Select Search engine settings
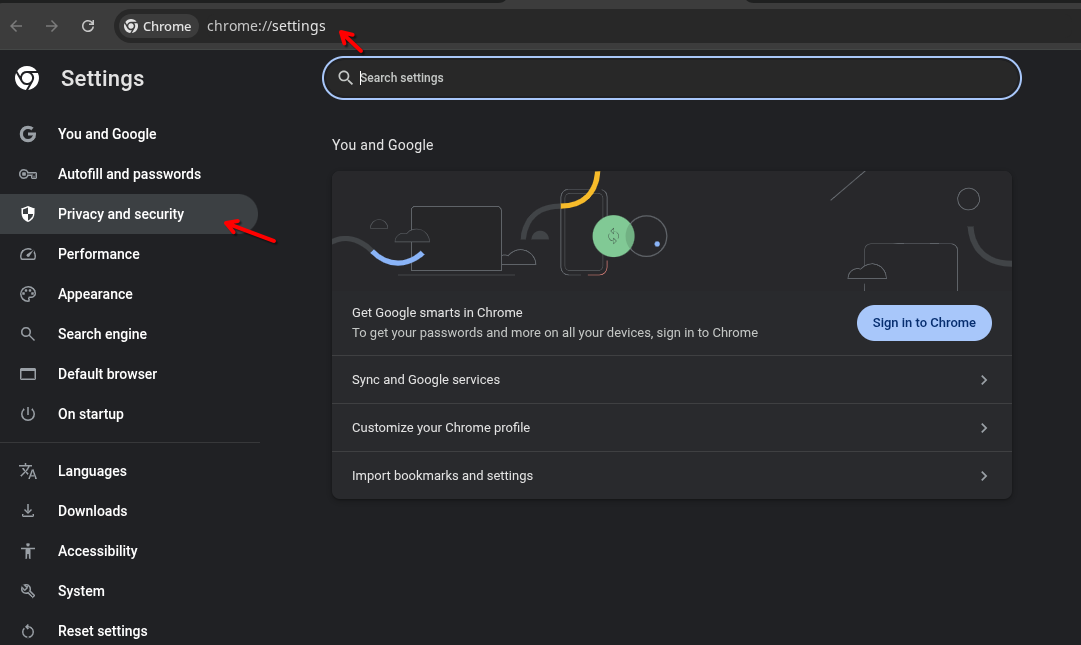1081x645 pixels. click(129, 334)
